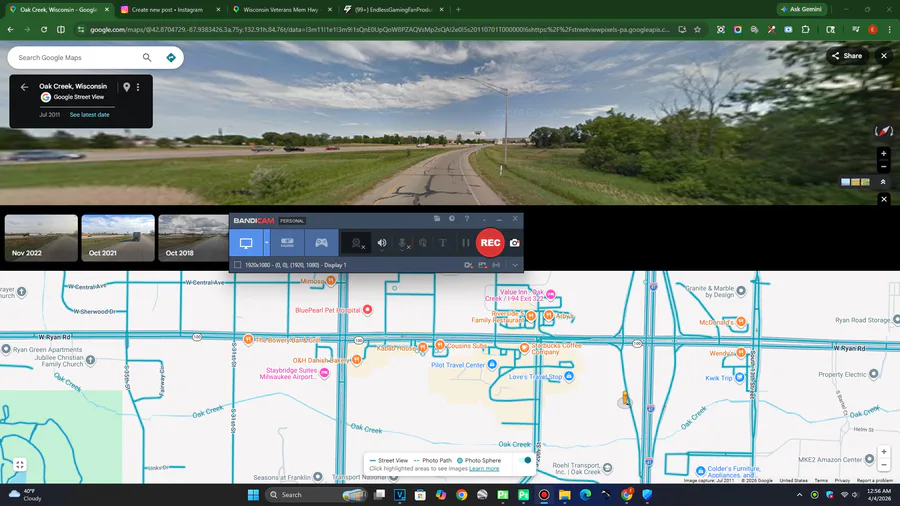Open Google Maps directions icon

[170, 57]
